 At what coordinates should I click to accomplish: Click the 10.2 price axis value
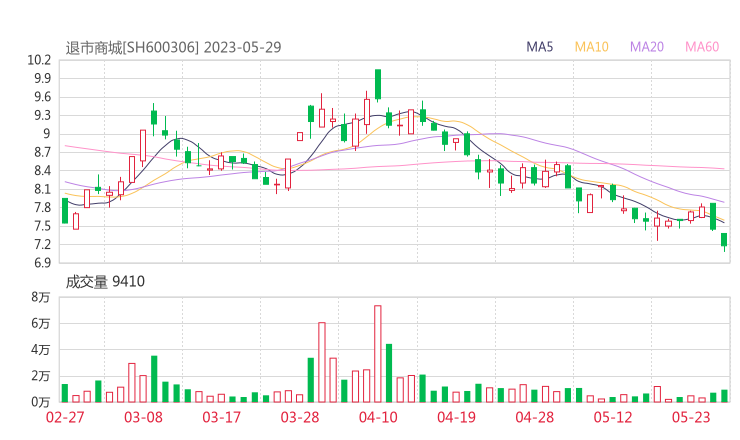[x=39, y=60]
